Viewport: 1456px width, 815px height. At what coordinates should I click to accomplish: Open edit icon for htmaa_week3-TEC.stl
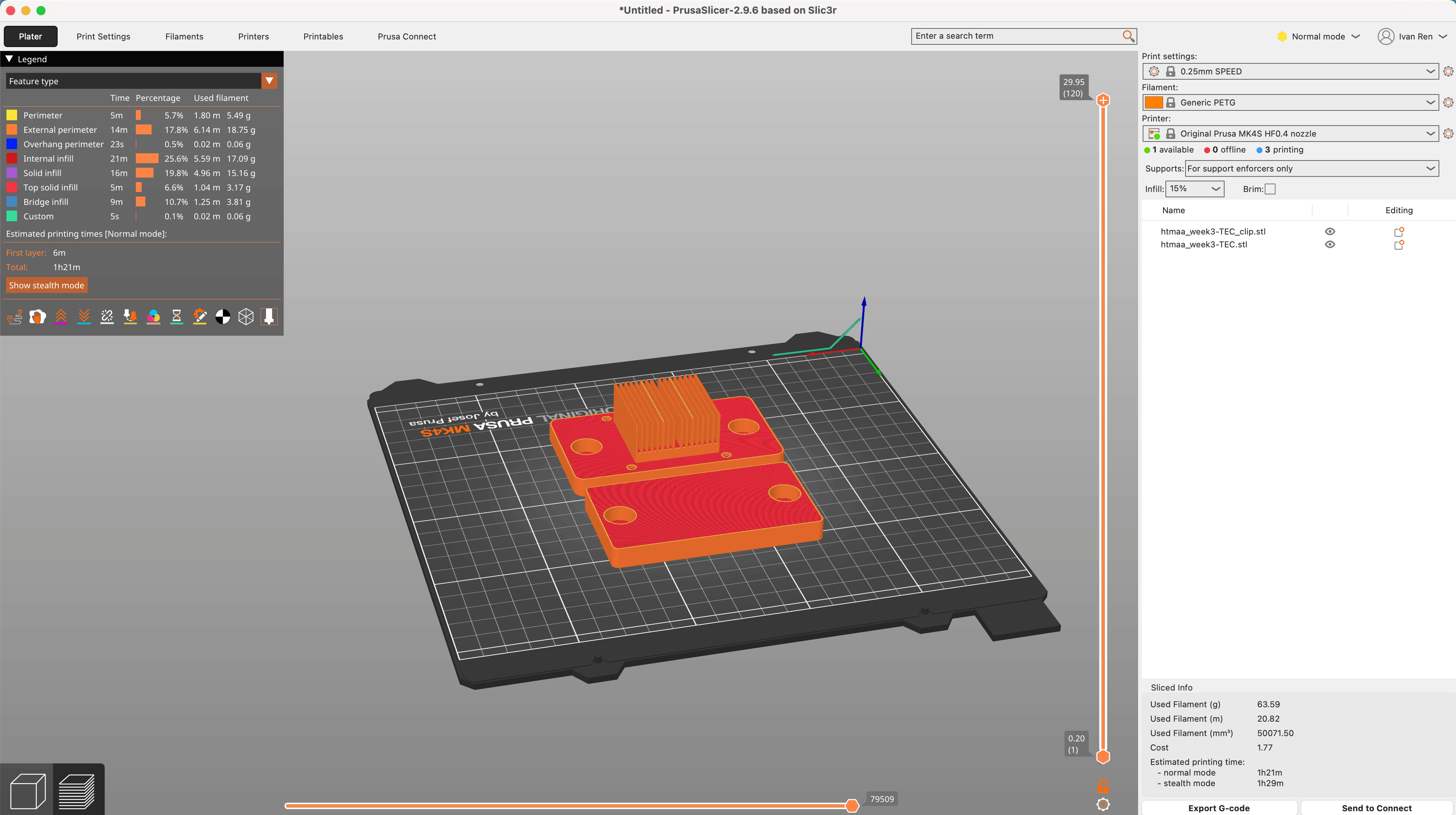click(1399, 245)
